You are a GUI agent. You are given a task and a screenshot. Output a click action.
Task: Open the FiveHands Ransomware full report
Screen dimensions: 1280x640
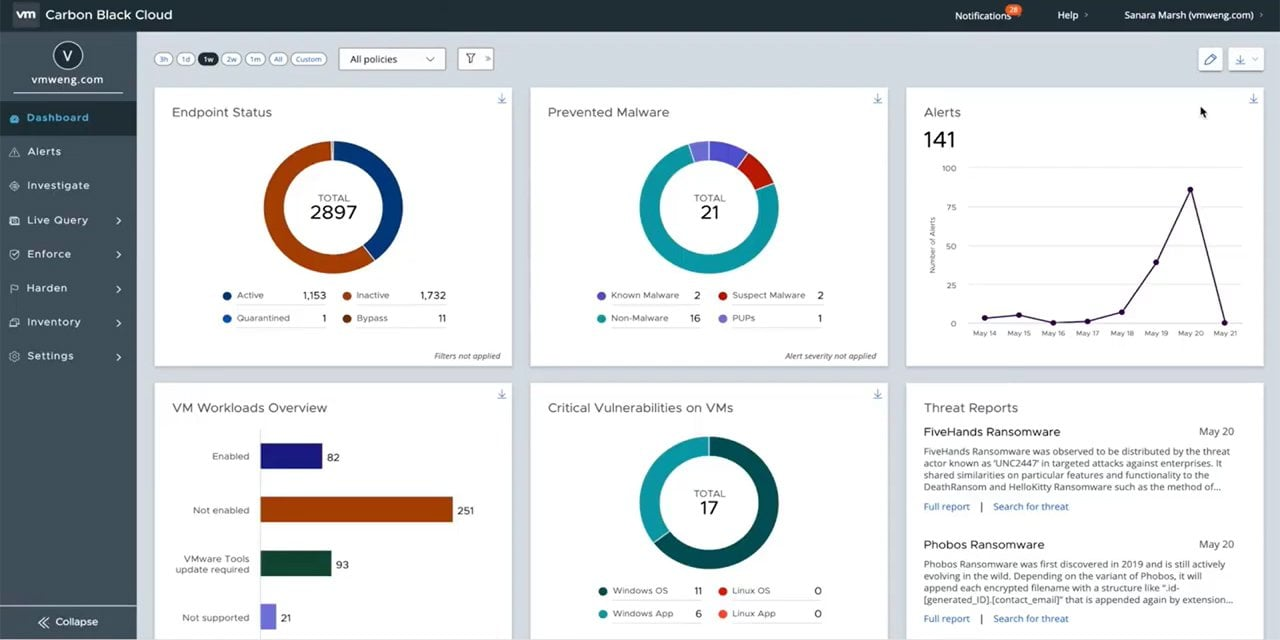click(x=946, y=506)
